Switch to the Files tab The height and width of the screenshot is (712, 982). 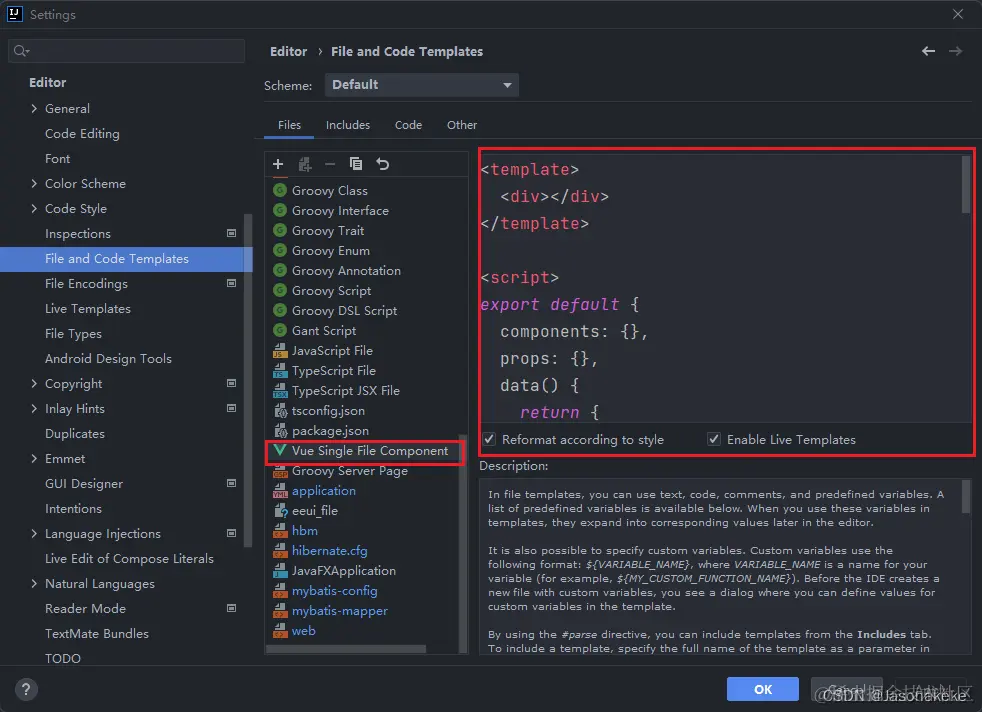[289, 125]
